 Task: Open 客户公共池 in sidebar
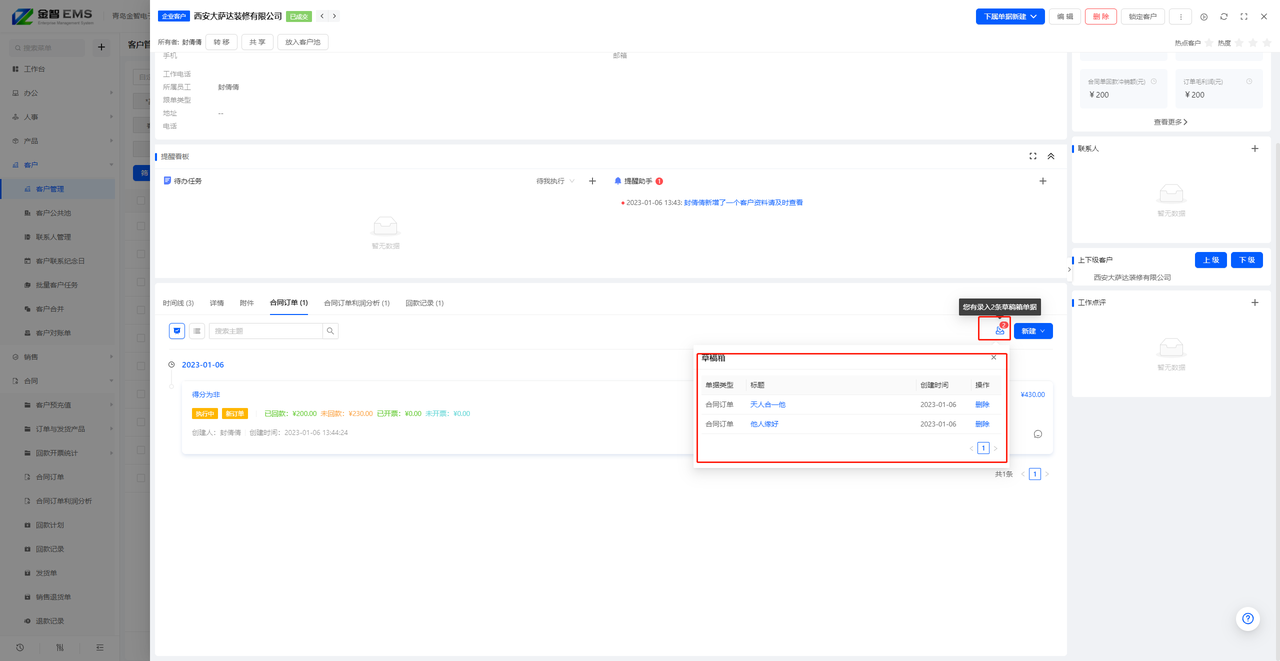[x=60, y=213]
